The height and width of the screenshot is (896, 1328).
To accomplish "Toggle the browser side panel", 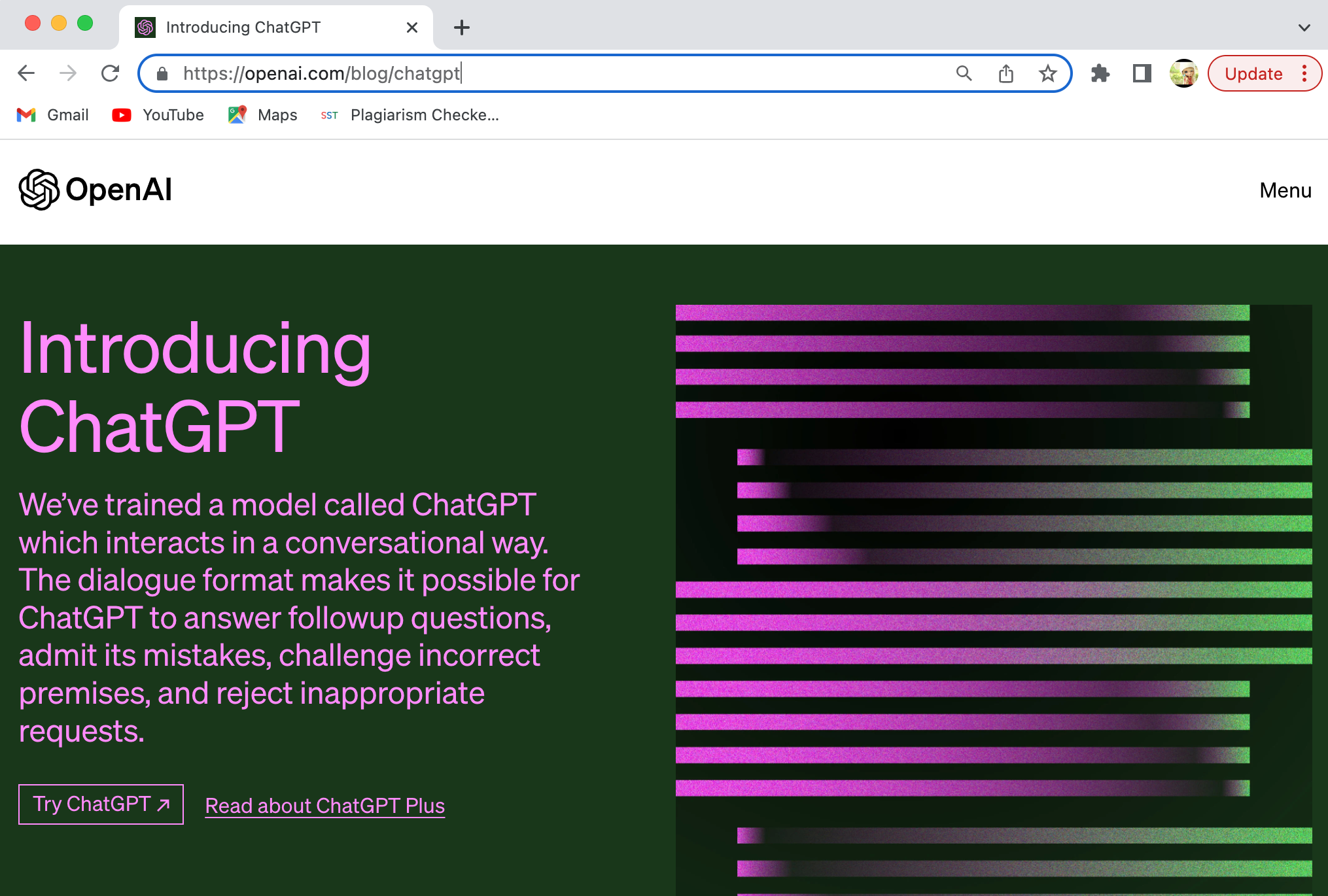I will tap(1142, 73).
